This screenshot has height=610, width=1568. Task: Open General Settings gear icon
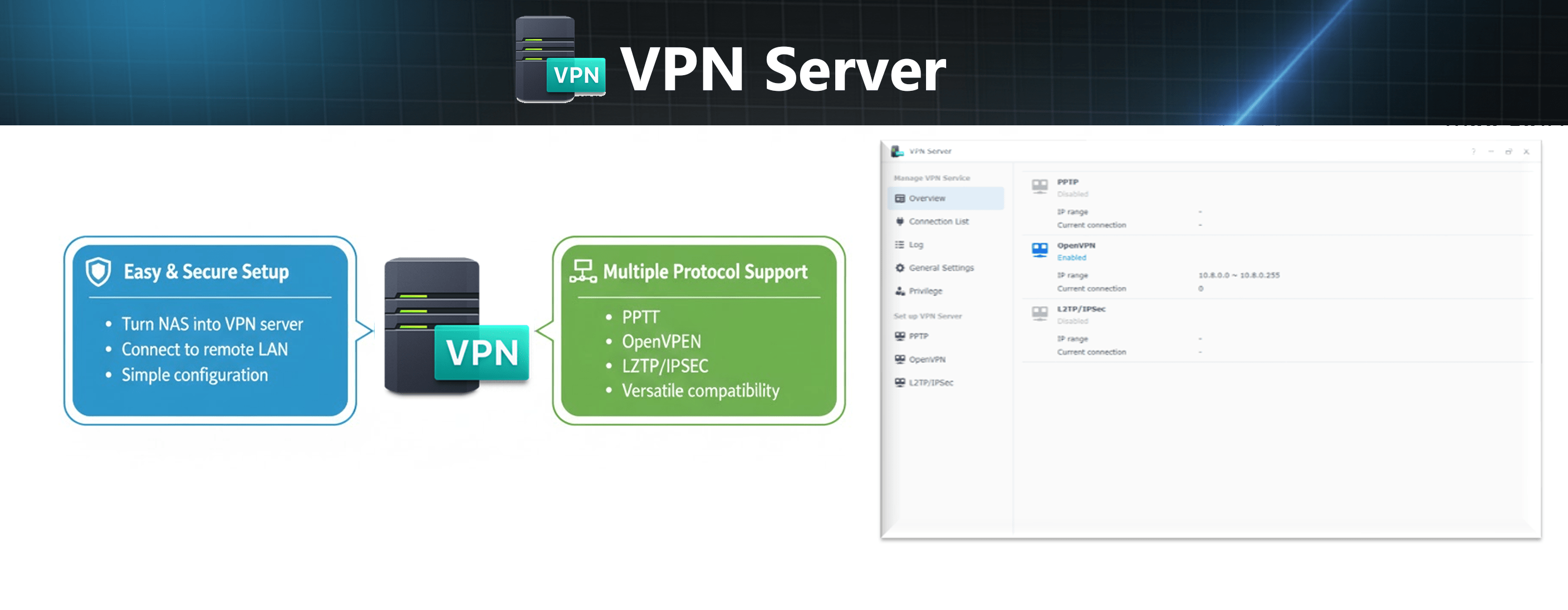[x=899, y=268]
